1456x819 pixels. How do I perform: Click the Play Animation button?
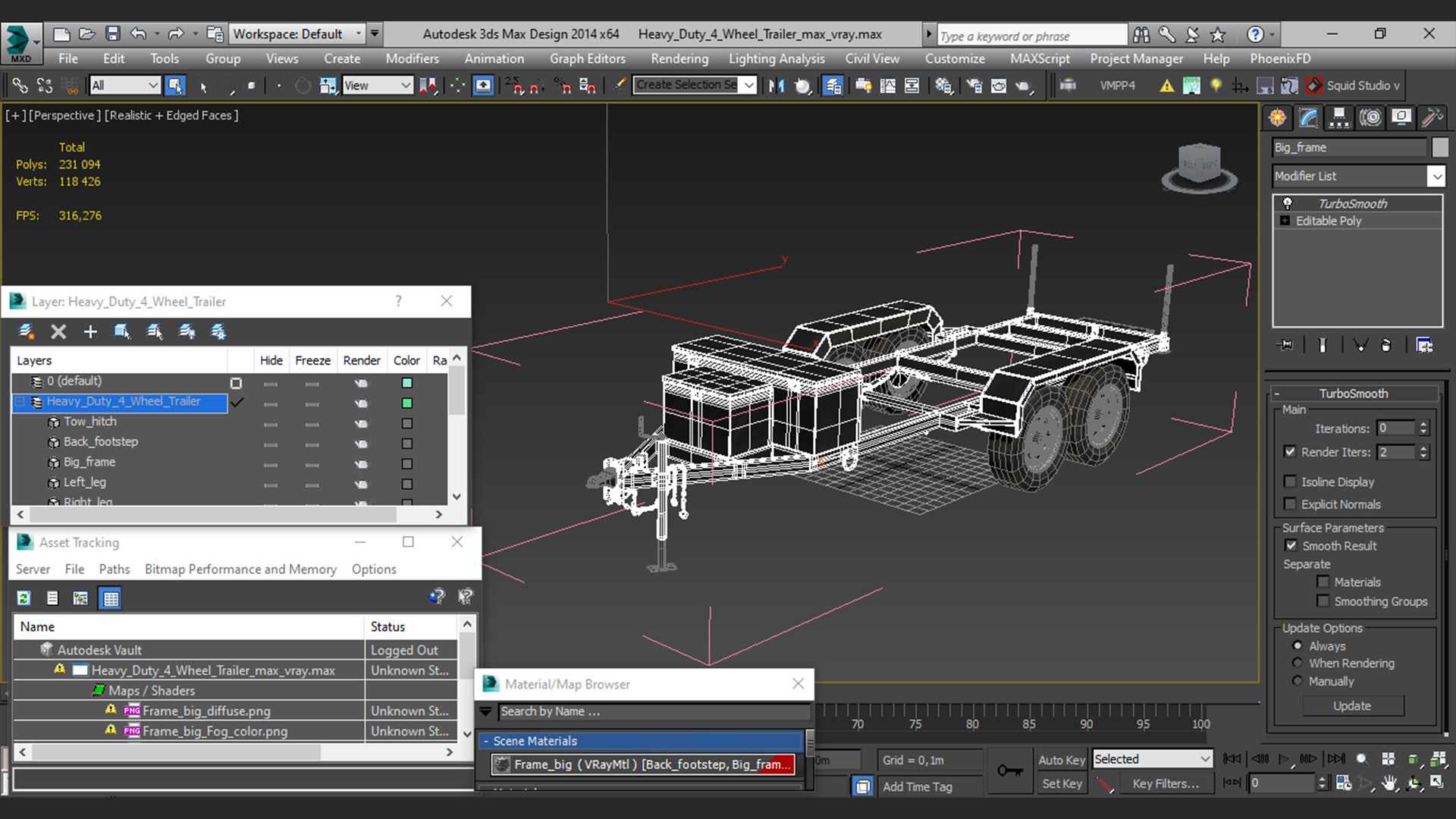pos(1284,759)
